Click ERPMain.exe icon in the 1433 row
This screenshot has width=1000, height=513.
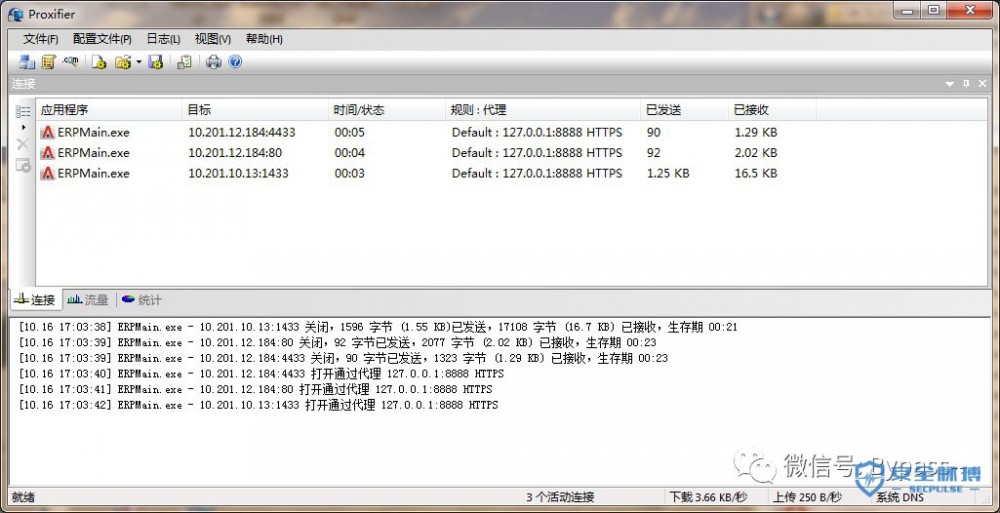tap(47, 174)
